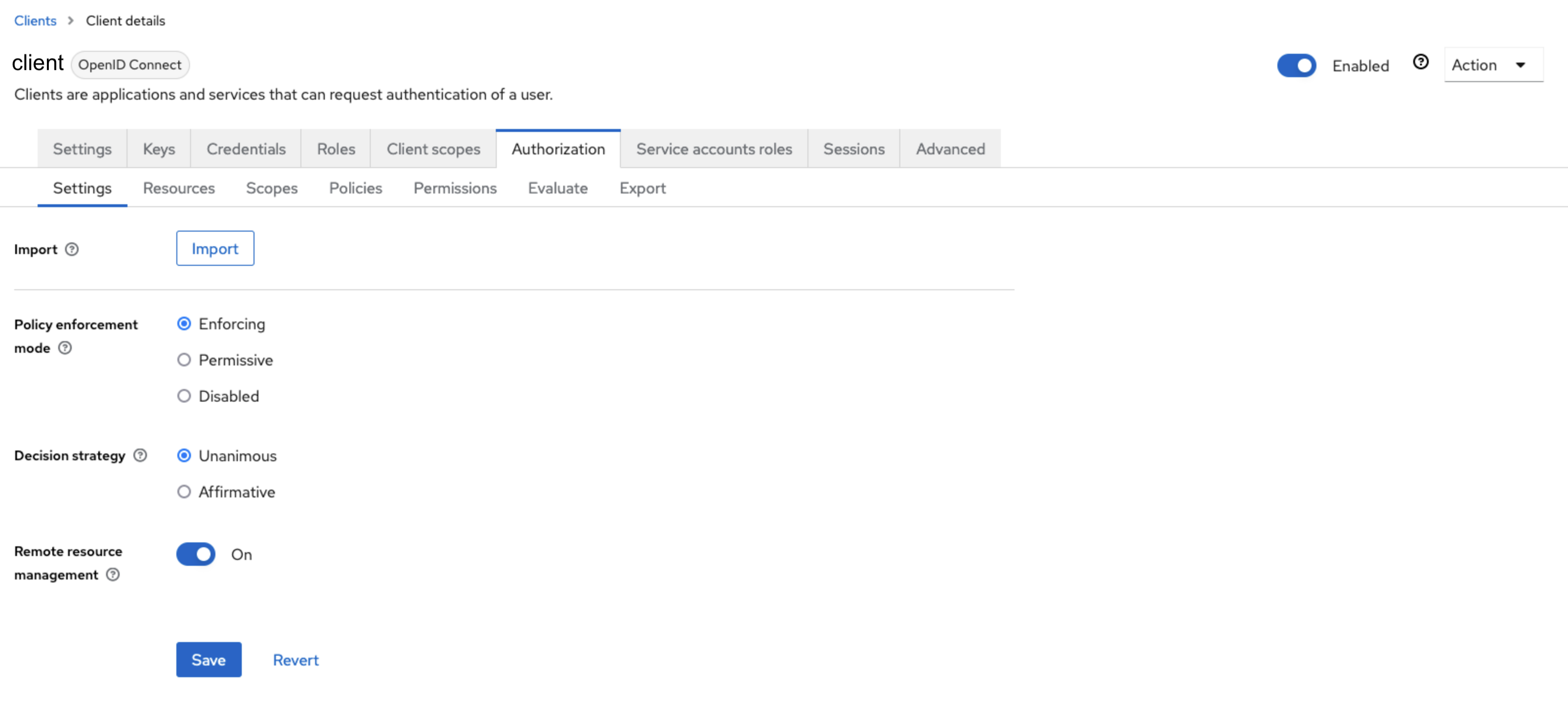Open the Service accounts roles tab

coord(713,149)
